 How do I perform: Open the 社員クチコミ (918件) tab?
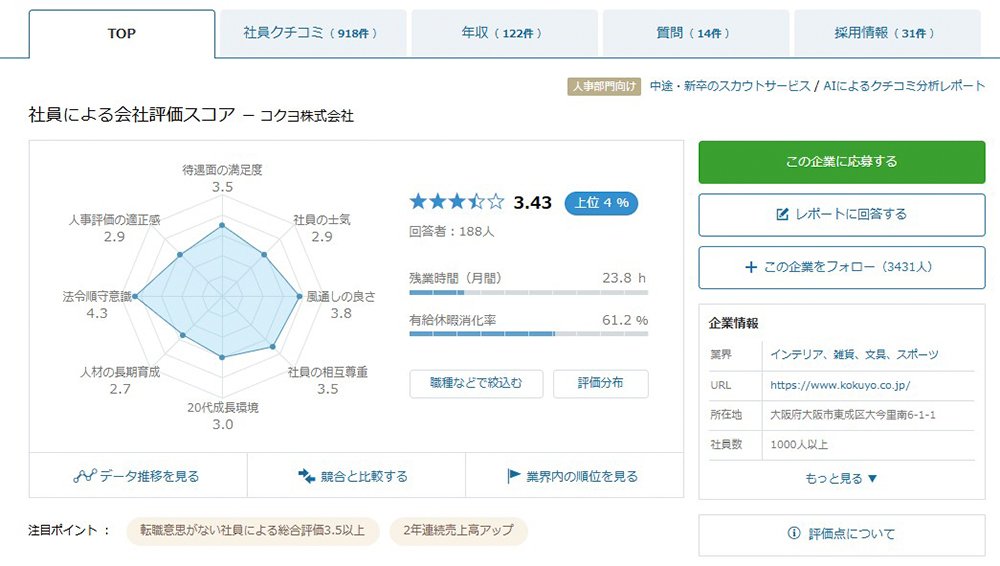pos(312,33)
